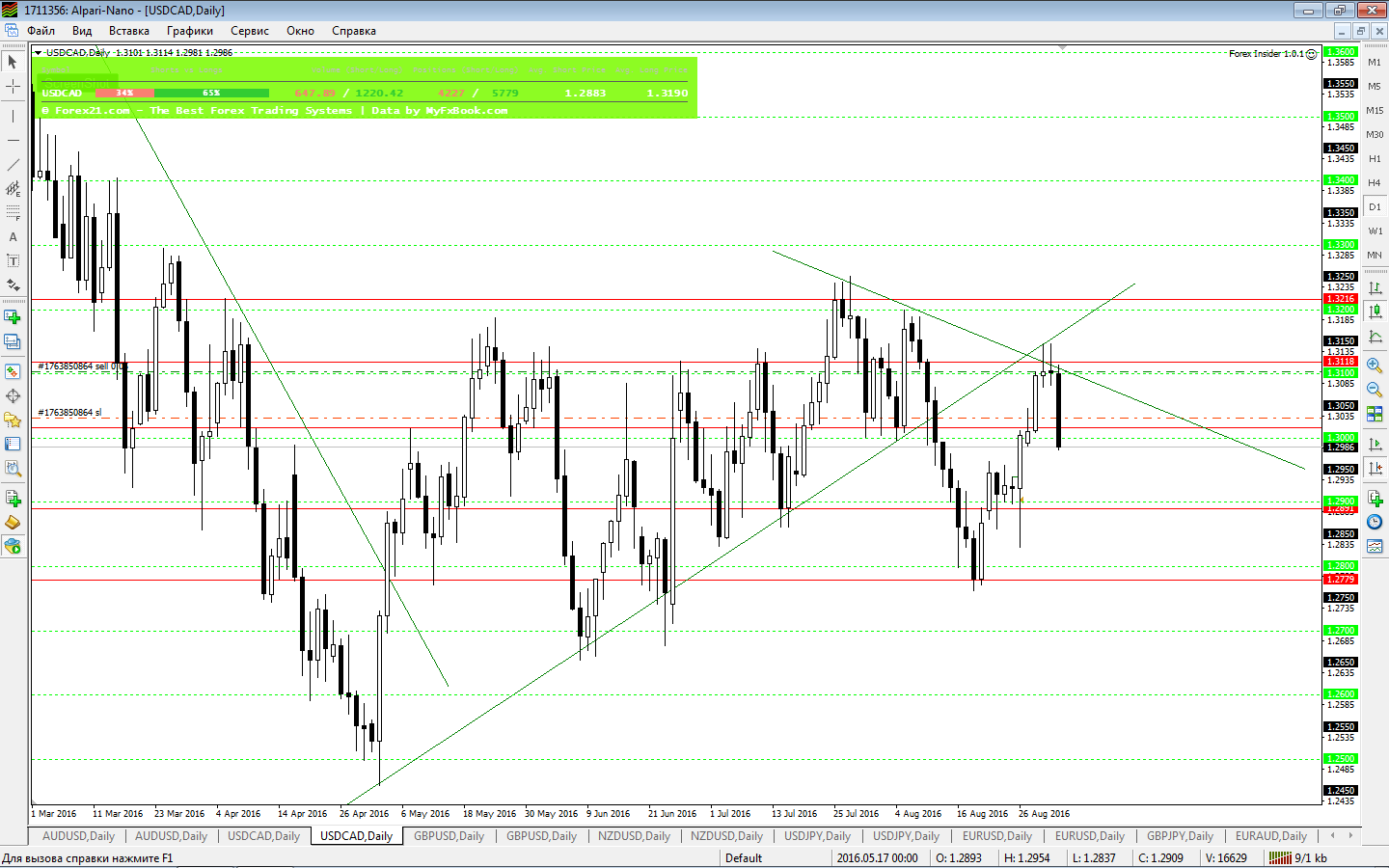Open the Periods clock icon
Image resolution: width=1389 pixels, height=868 pixels.
[x=1375, y=522]
